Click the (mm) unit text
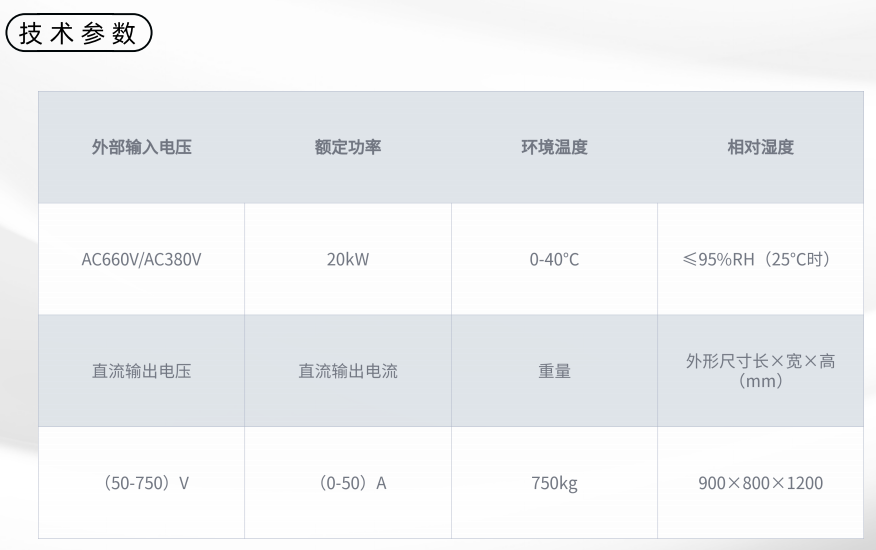 point(760,381)
